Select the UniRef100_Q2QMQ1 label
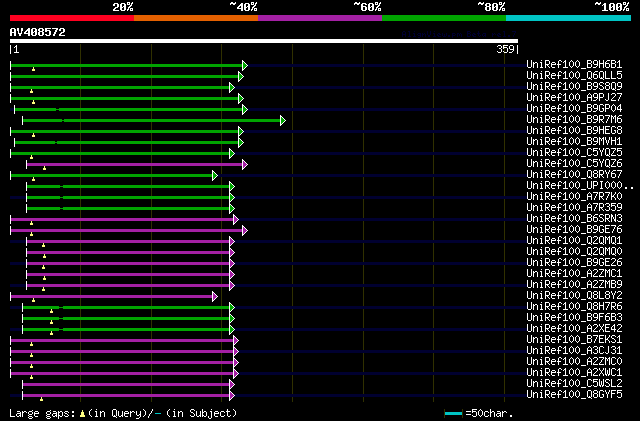The image size is (640, 421). tap(574, 241)
